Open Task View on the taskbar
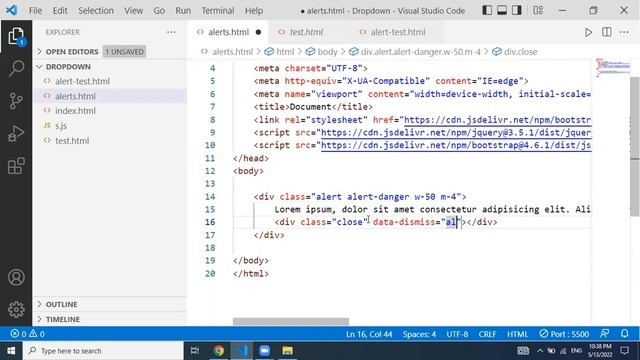Viewport: 640px width, 360px height. click(195, 351)
